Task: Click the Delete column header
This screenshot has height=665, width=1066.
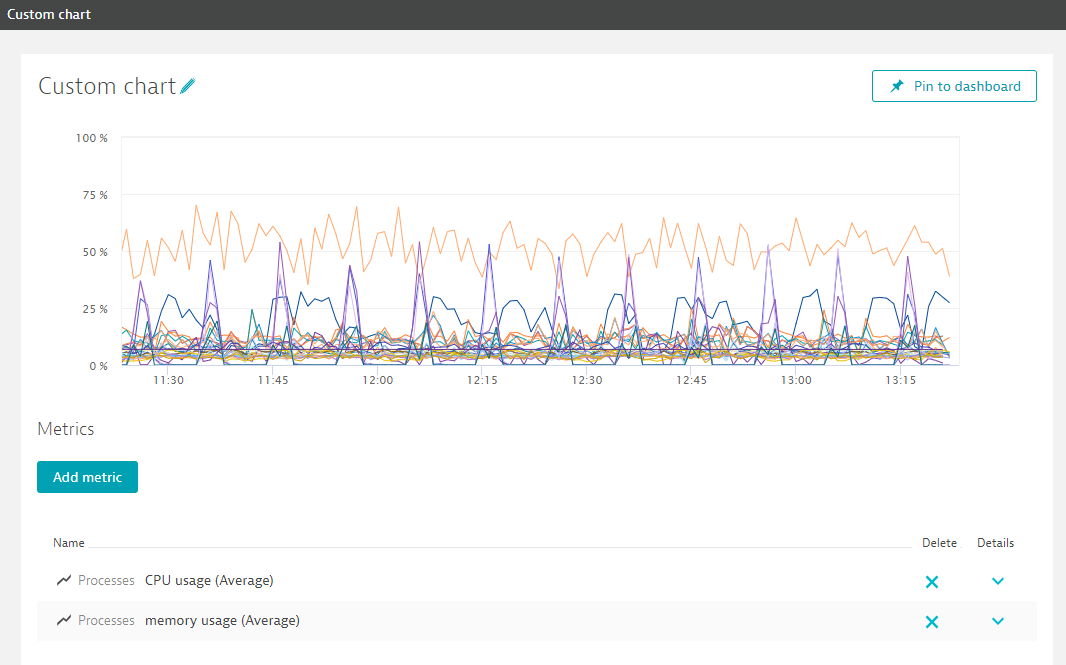Action: pyautogui.click(x=939, y=543)
